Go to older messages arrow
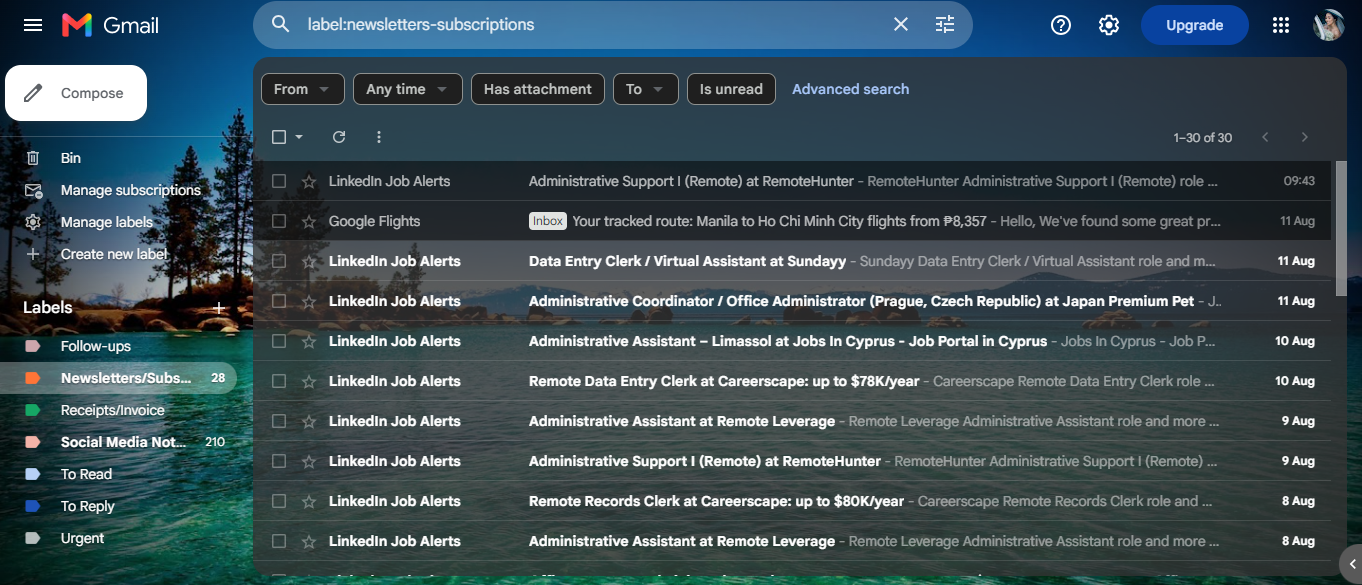The width and height of the screenshot is (1362, 585). pyautogui.click(x=1304, y=137)
